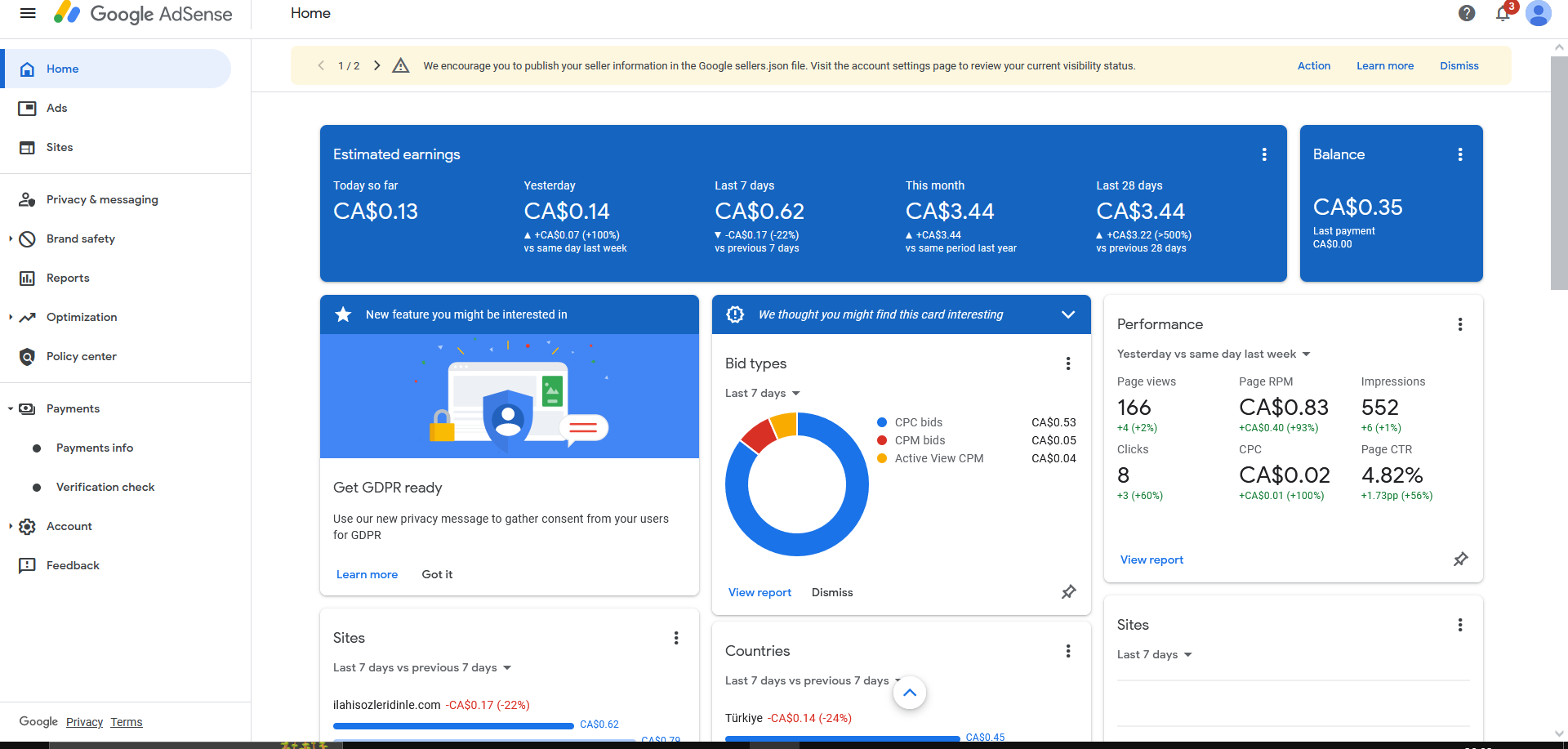Open left Sites 'Last 7 days vs previous' dropdown
This screenshot has height=749, width=1568.
click(422, 667)
